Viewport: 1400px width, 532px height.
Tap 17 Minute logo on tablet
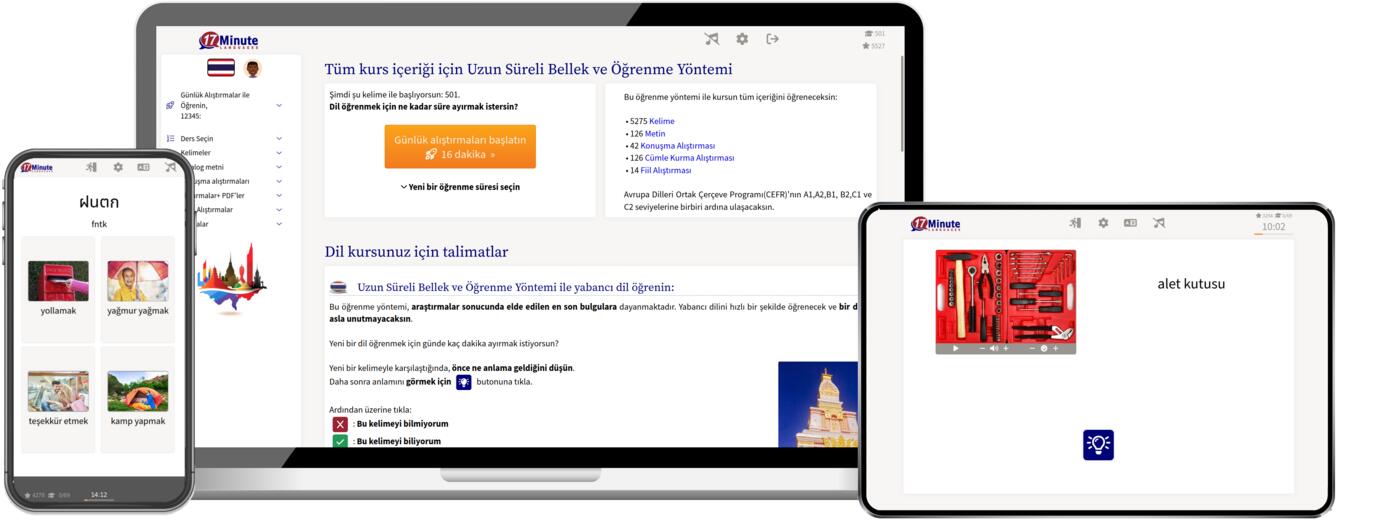click(935, 224)
